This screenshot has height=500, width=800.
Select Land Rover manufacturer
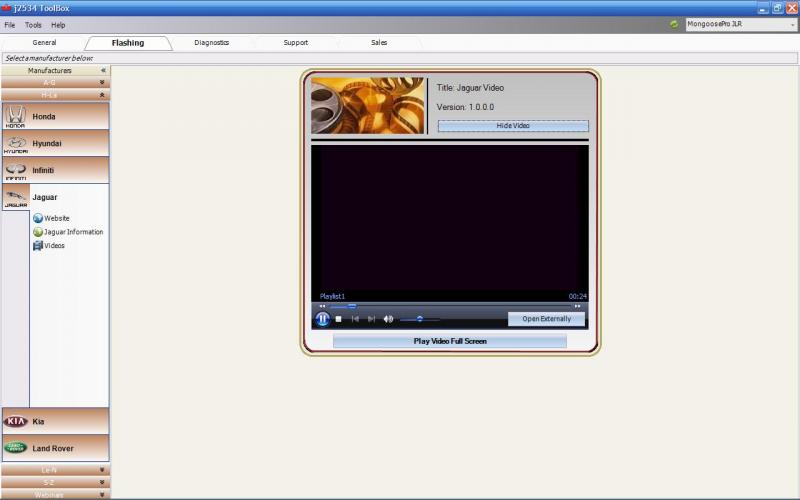(x=55, y=448)
